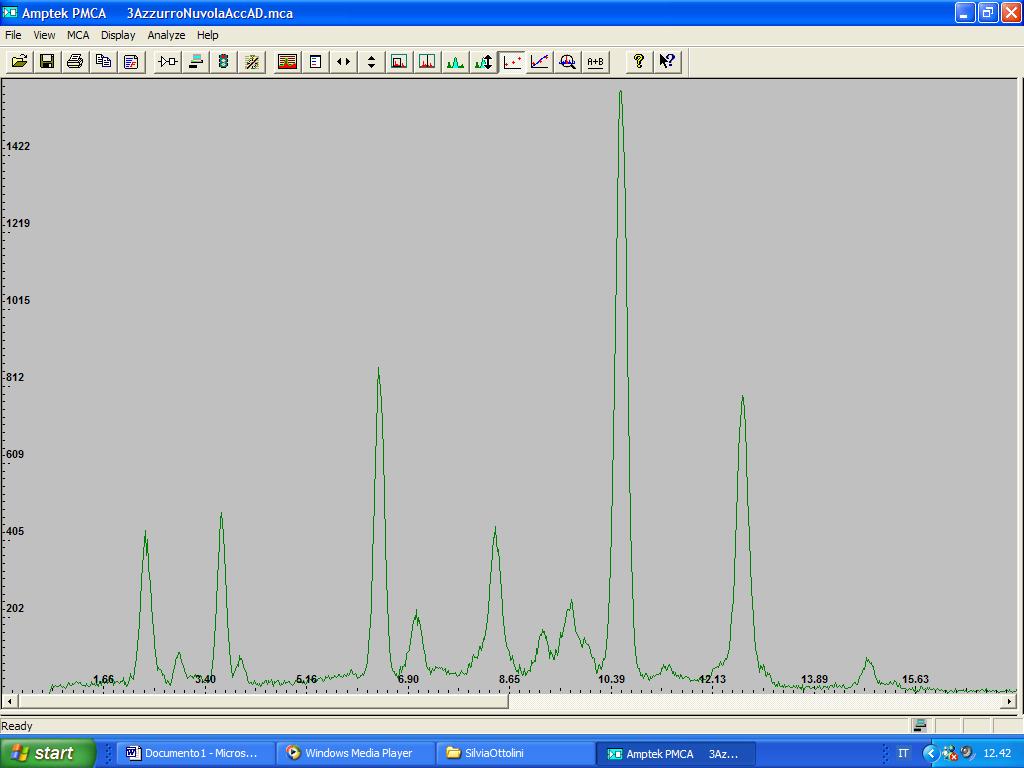The image size is (1024, 768).
Task: Switch to Windows Media Player in taskbar
Action: click(x=354, y=754)
